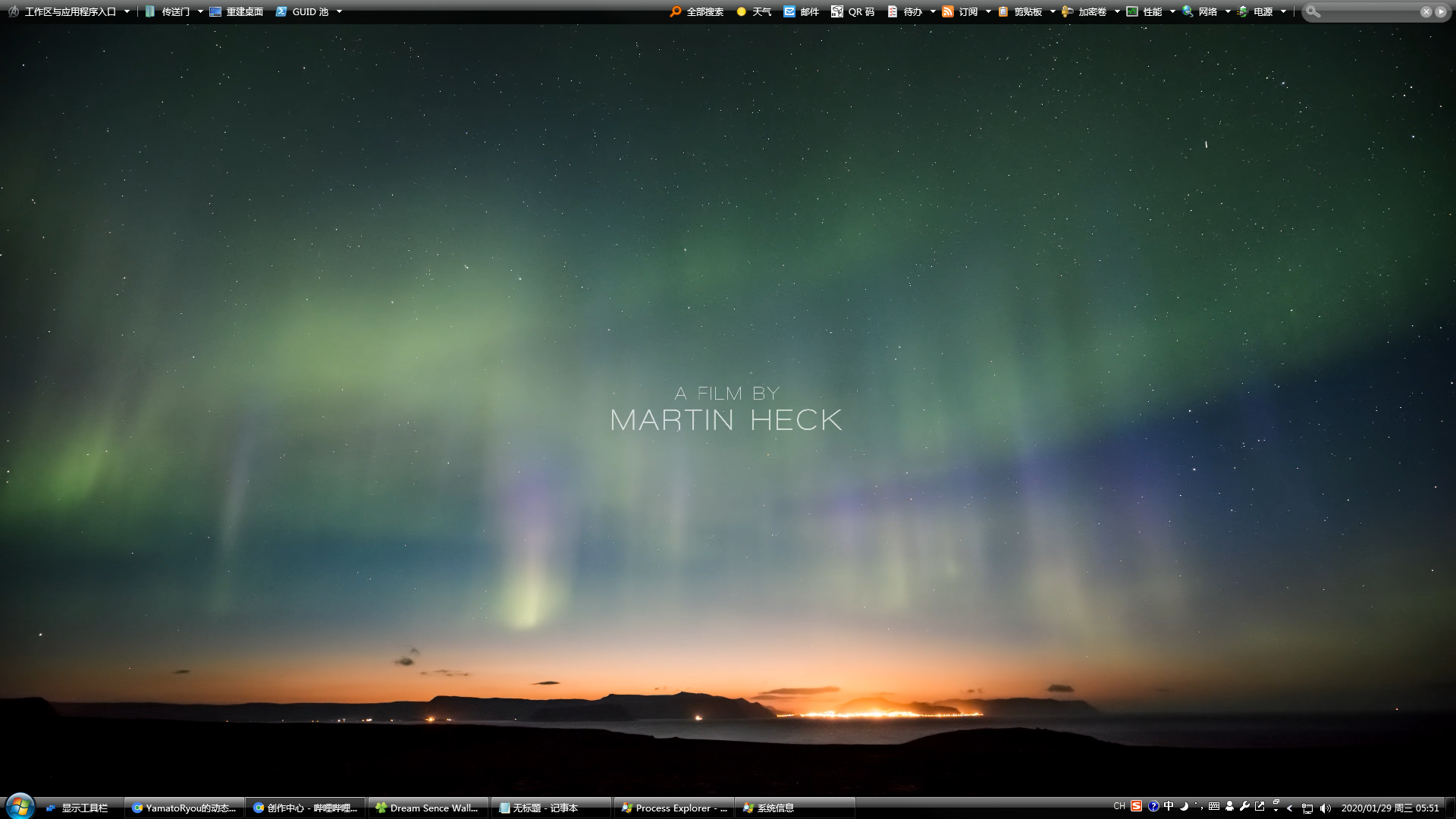Open 天气 weather item
The width and height of the screenshot is (1456, 819).
point(754,11)
